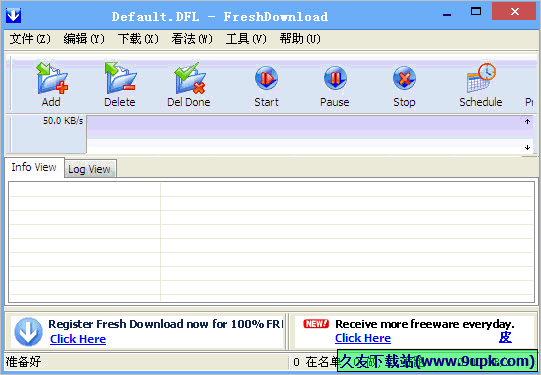Pause the download with the Pause icon
The width and height of the screenshot is (541, 375).
335,78
